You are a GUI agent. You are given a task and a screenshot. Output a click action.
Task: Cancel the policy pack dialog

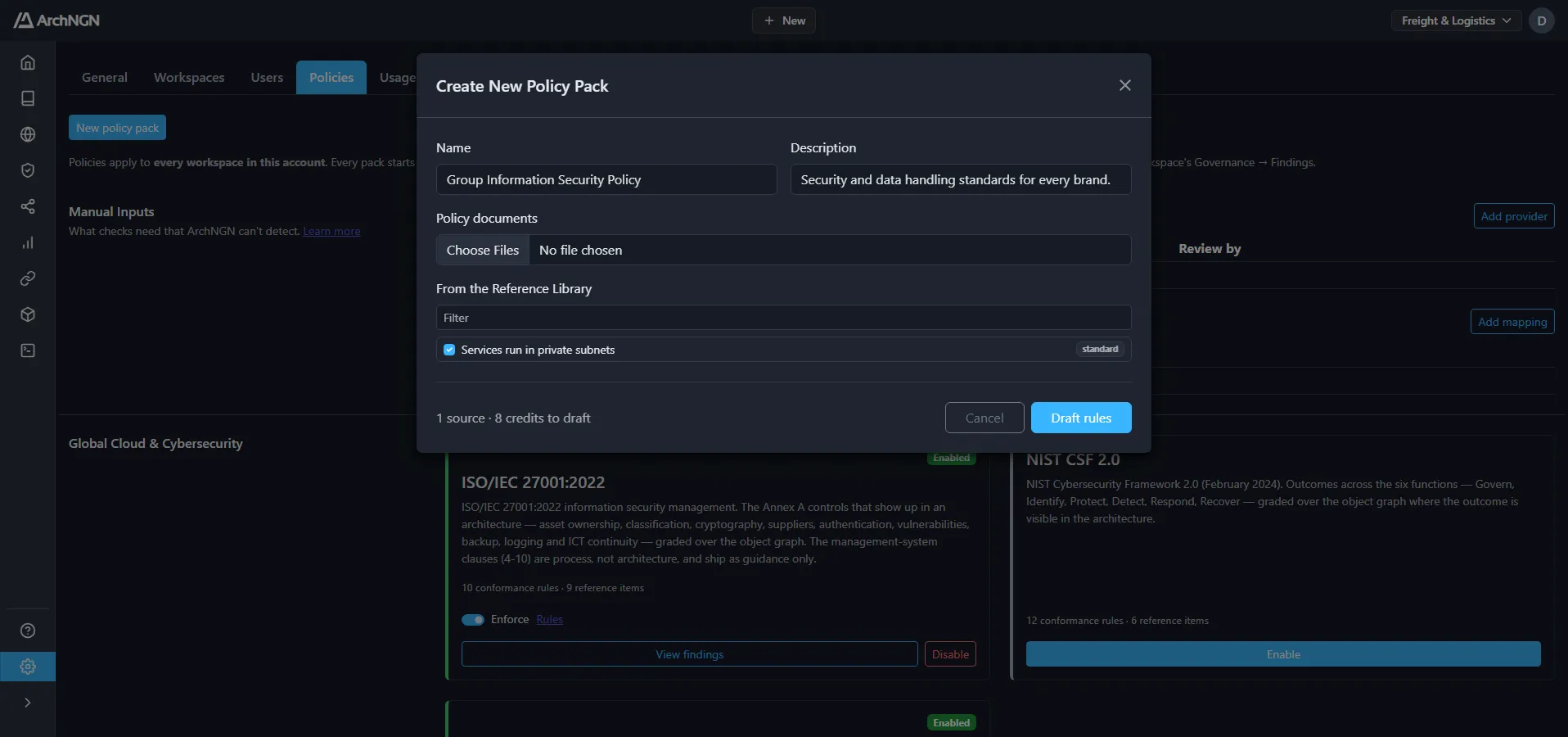[x=985, y=418]
